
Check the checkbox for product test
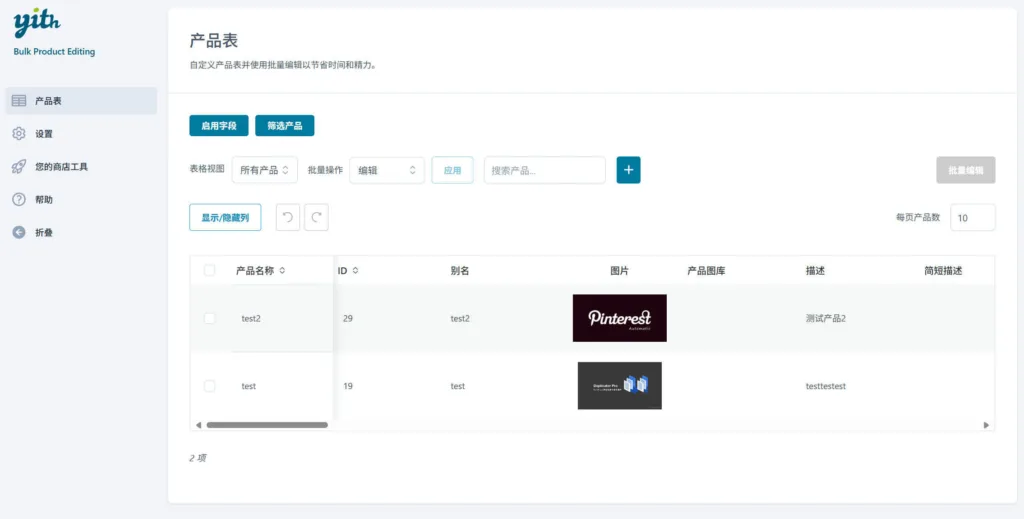[209, 386]
